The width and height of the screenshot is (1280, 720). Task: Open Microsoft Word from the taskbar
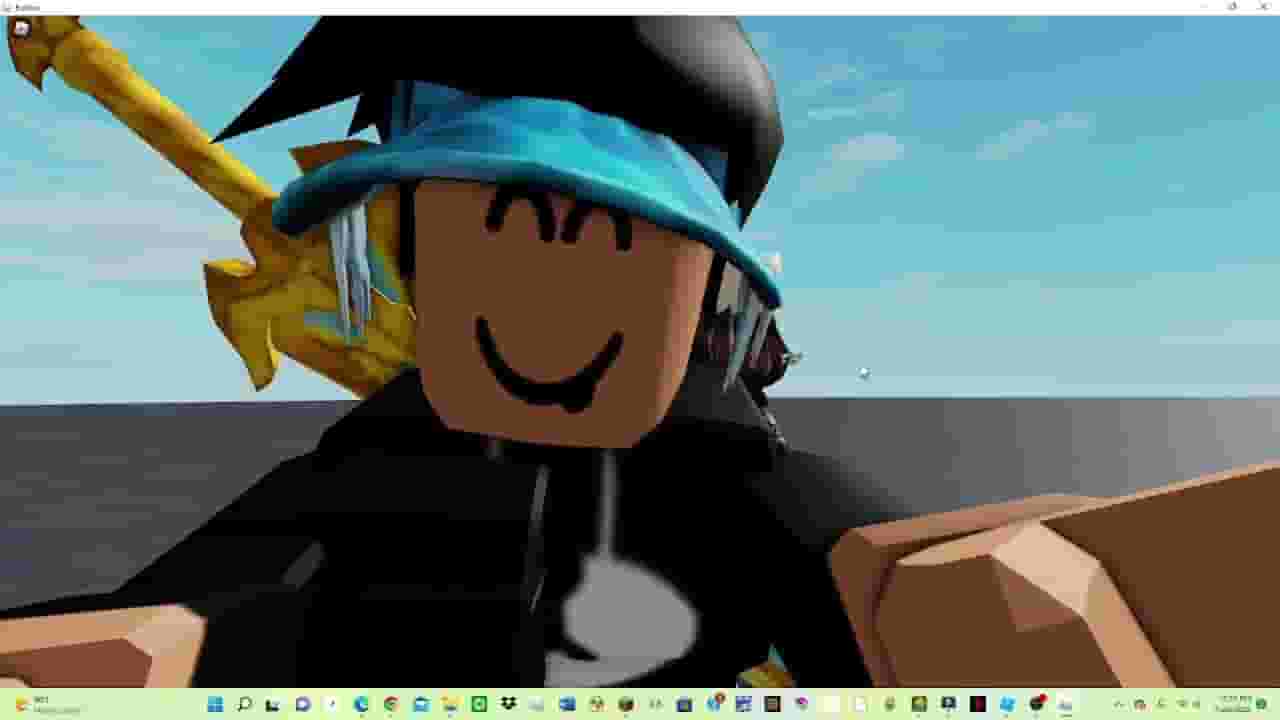[567, 704]
